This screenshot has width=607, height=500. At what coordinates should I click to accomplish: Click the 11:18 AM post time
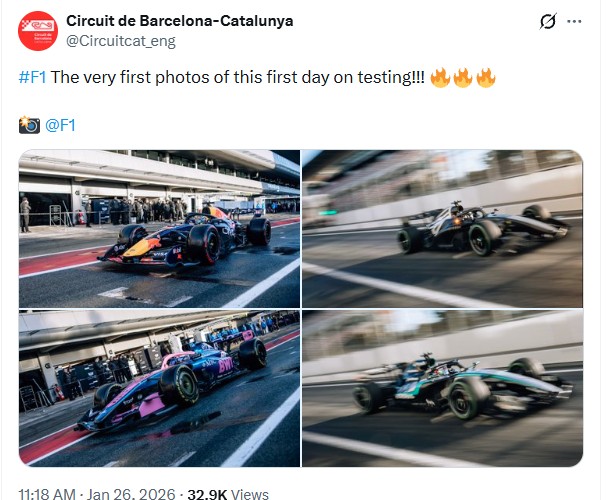point(47,494)
